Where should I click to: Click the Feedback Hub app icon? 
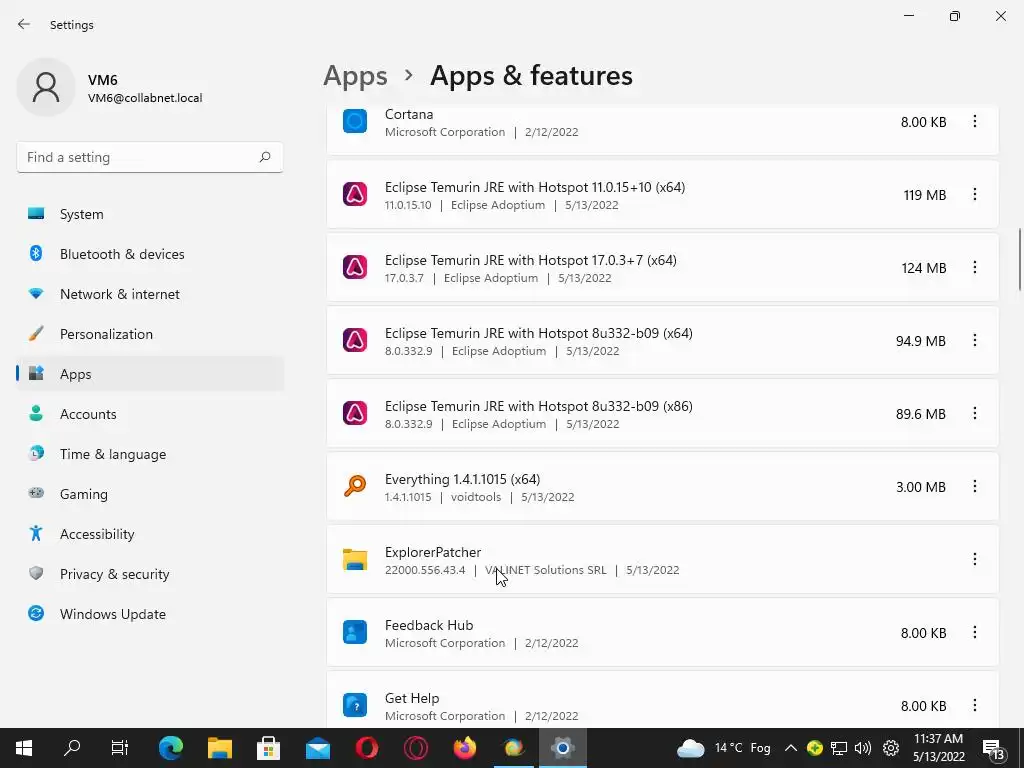coord(355,633)
